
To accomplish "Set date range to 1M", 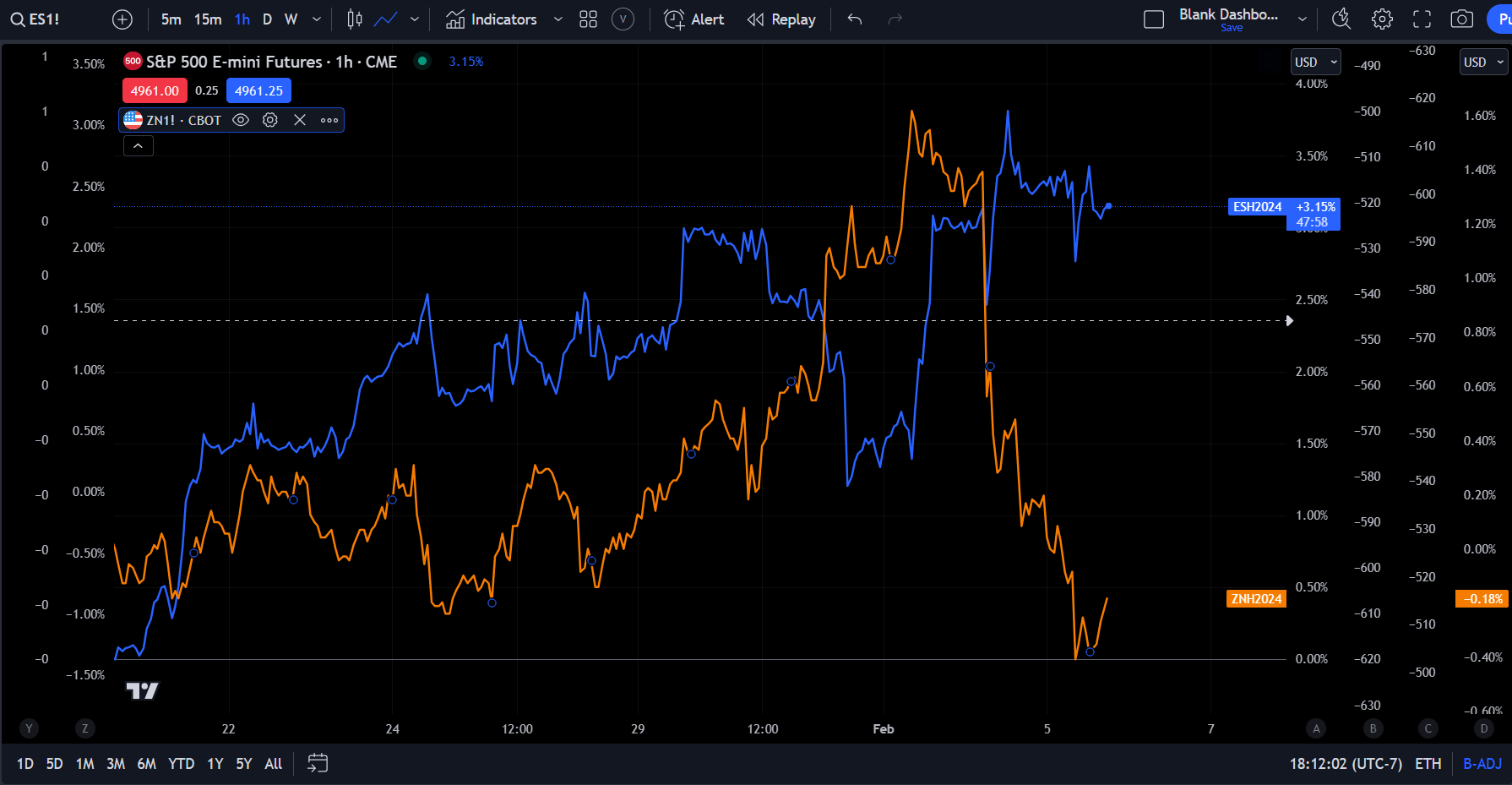I will [x=84, y=764].
